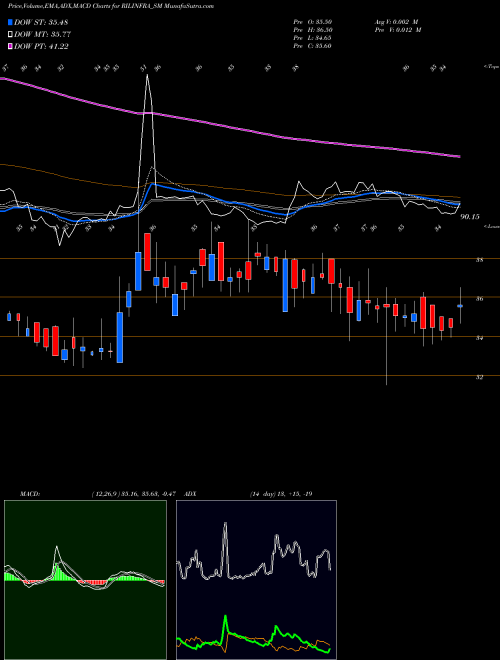Click the 32 price axis label
Screen dimensions: 500x660
[479, 377]
